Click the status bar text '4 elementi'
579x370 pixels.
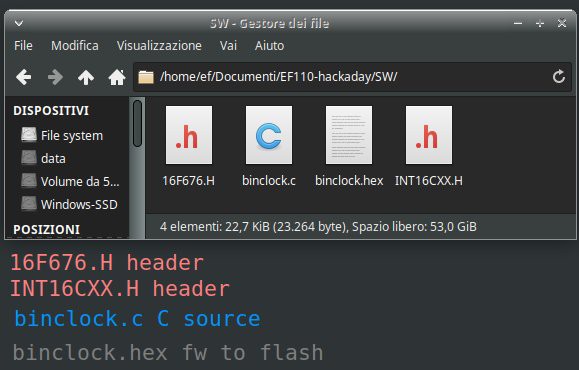click(x=191, y=226)
